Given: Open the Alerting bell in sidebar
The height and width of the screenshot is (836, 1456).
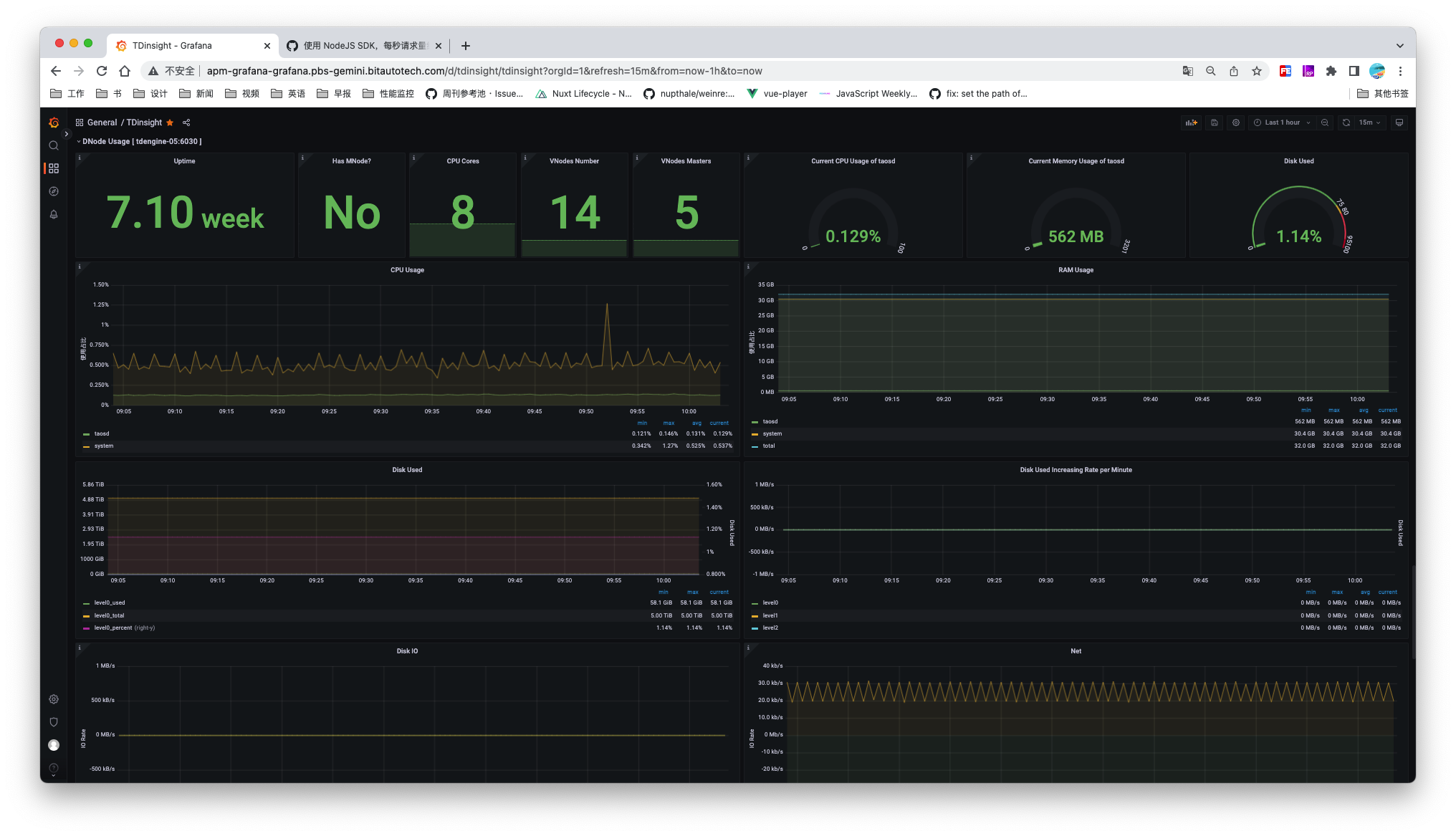Looking at the screenshot, I should pos(54,214).
